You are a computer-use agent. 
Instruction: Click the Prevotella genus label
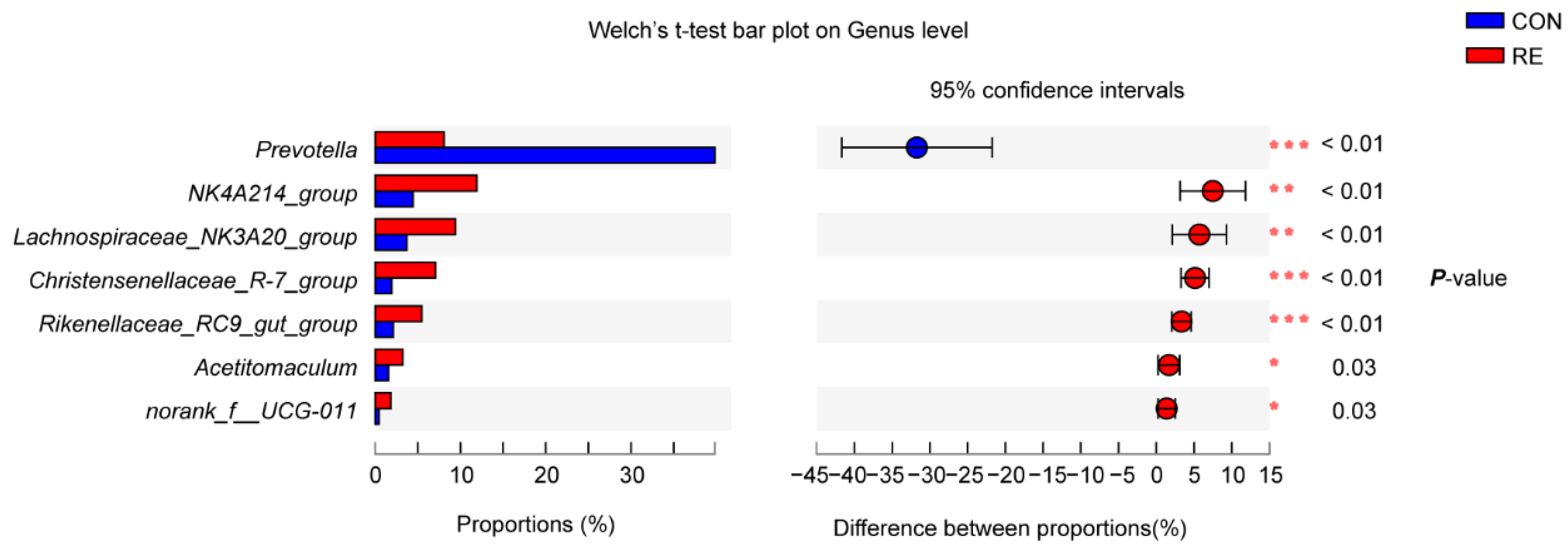[x=306, y=150]
